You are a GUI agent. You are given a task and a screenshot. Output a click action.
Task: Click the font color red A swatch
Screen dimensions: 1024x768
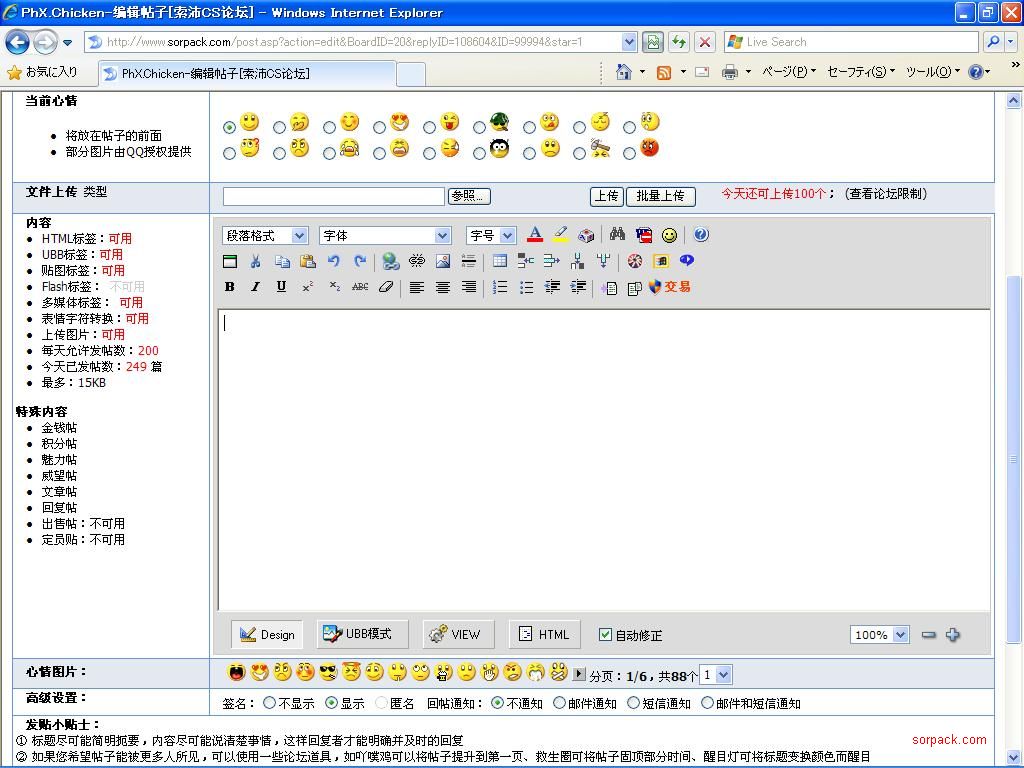click(x=535, y=235)
